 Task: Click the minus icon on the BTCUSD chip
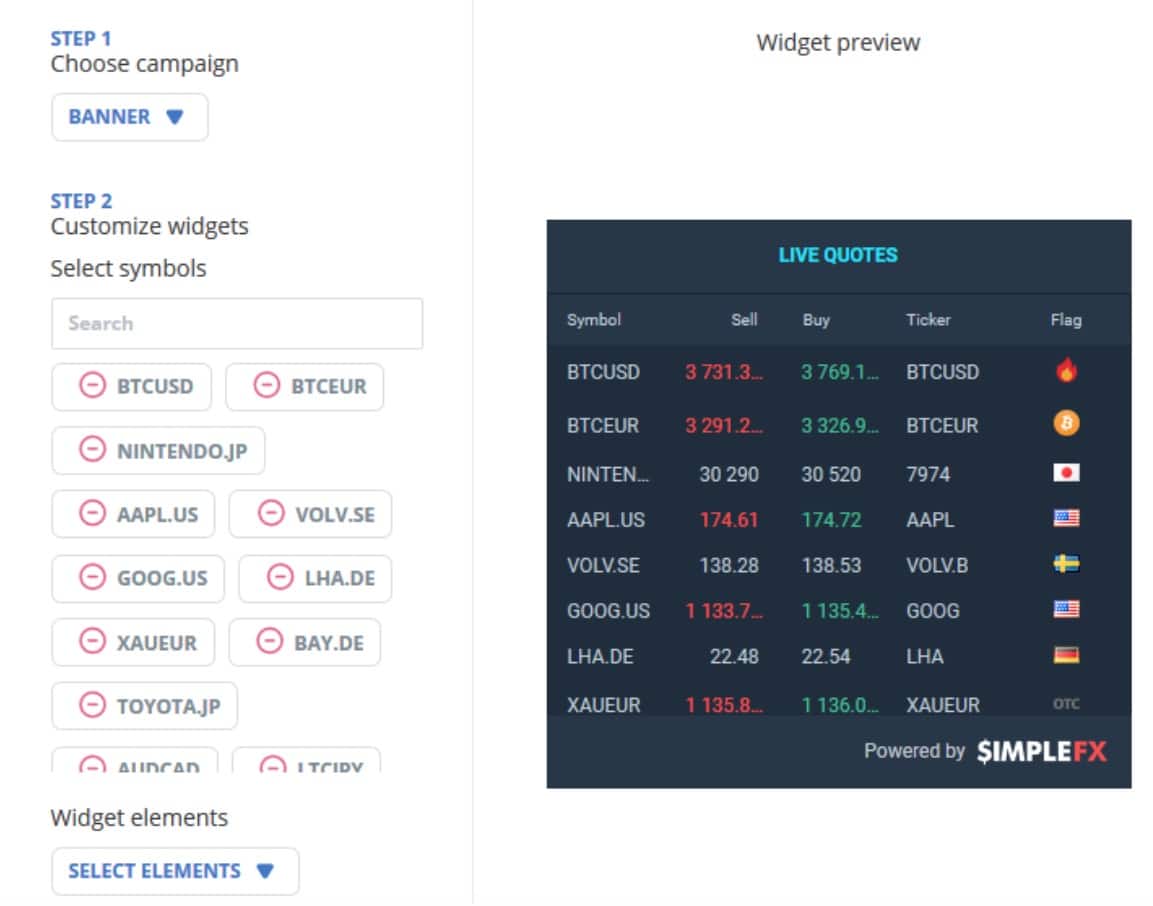pos(92,386)
